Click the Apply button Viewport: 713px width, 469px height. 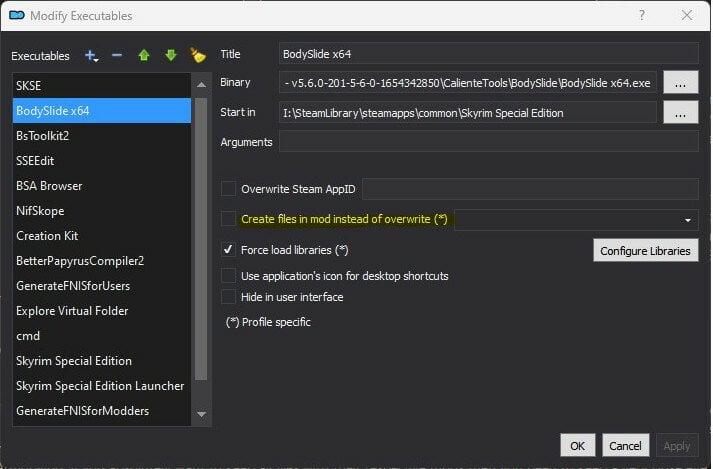point(677,446)
